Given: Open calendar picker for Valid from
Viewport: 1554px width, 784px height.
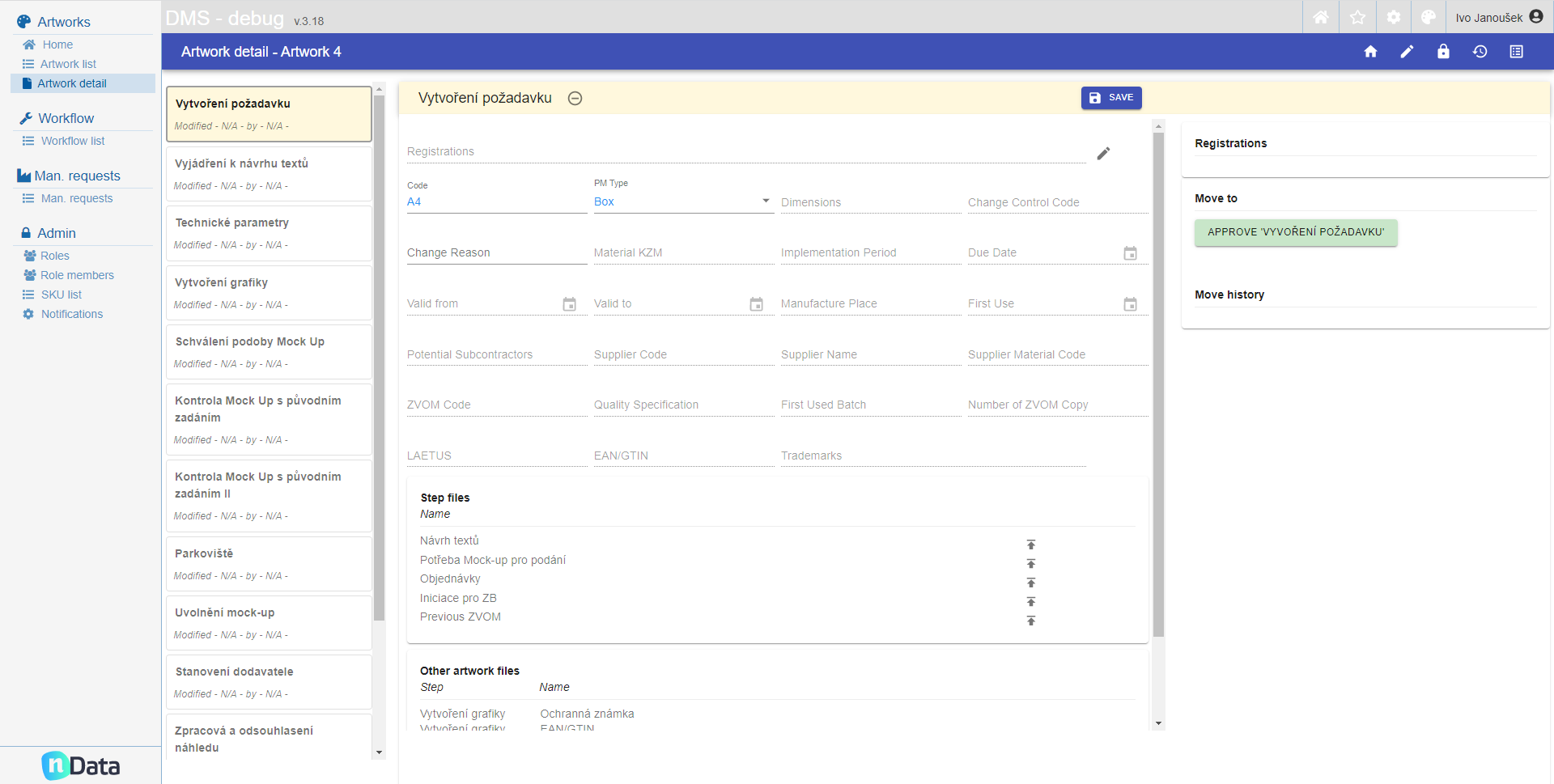Looking at the screenshot, I should [569, 304].
